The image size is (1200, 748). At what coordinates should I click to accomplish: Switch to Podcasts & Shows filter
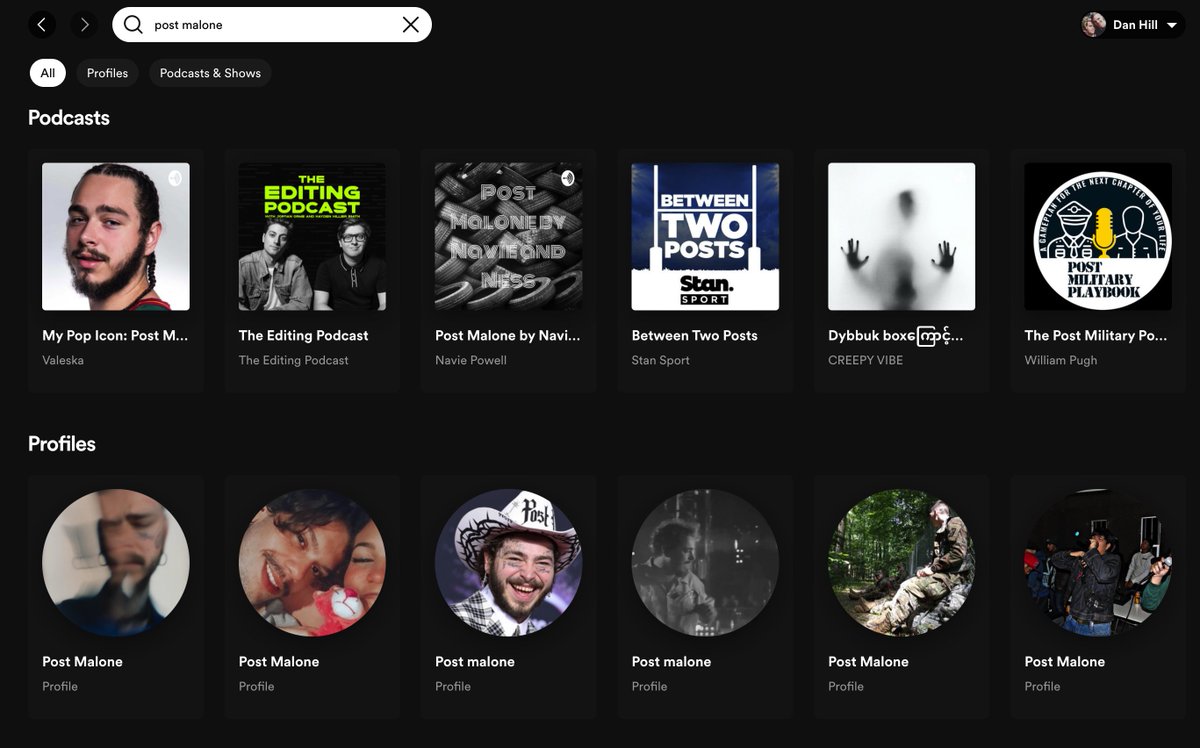210,73
